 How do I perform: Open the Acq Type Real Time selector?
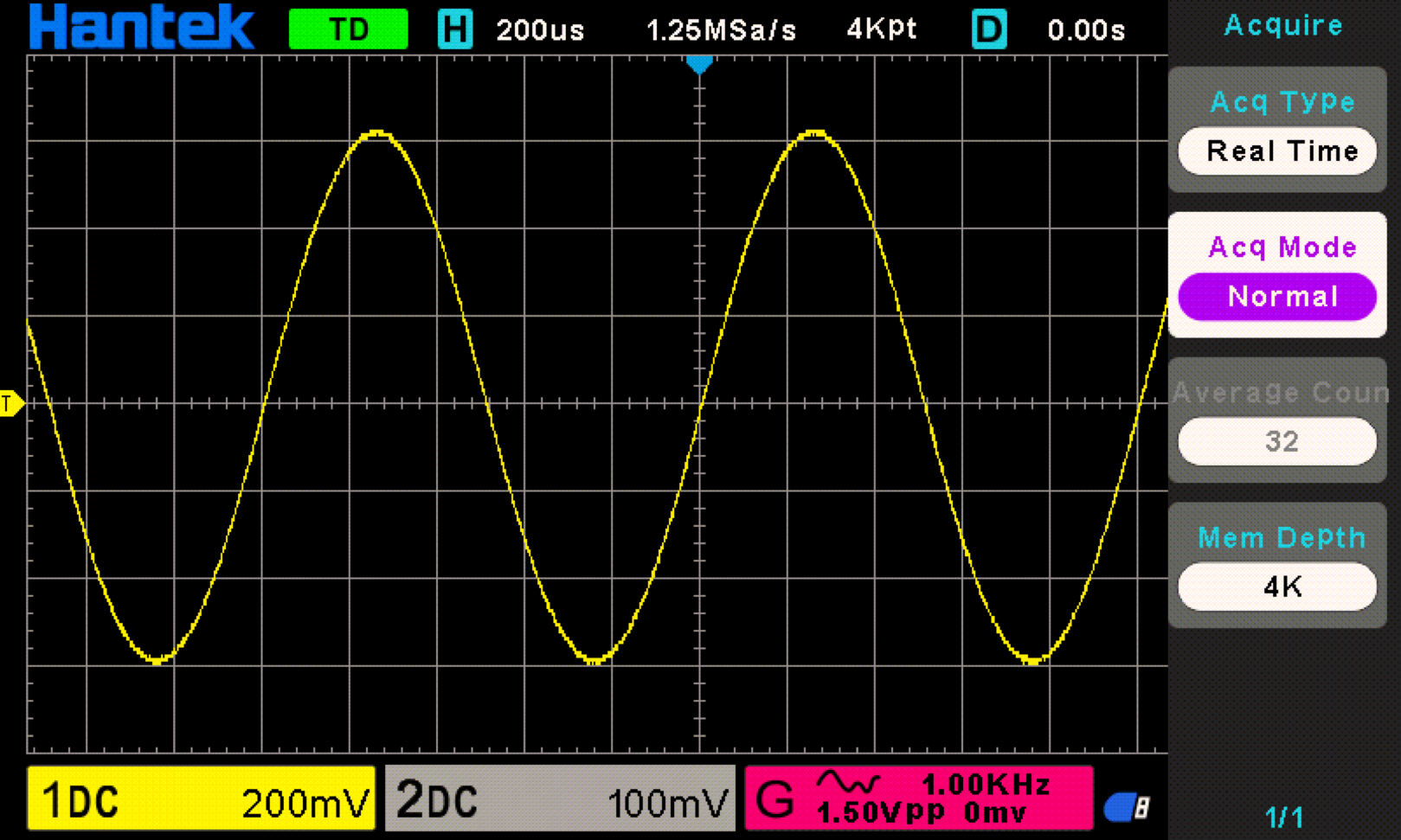[1276, 151]
